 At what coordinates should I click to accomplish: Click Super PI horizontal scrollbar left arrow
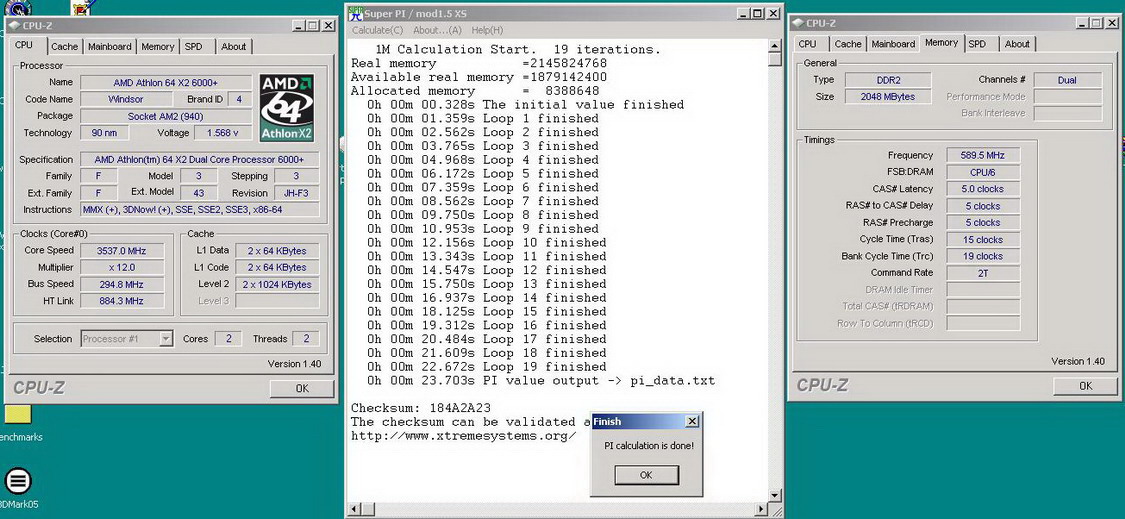pyautogui.click(x=353, y=509)
